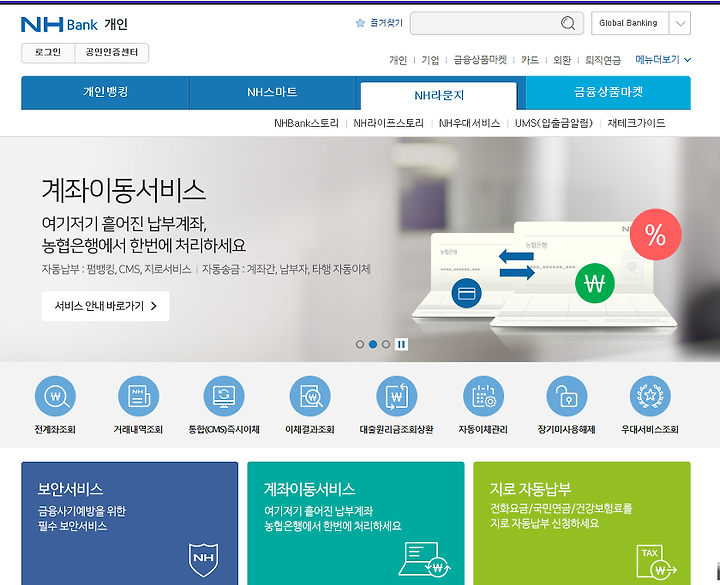Open 장기미사용해제 unlock icon
Image resolution: width=720 pixels, height=585 pixels.
tap(567, 396)
